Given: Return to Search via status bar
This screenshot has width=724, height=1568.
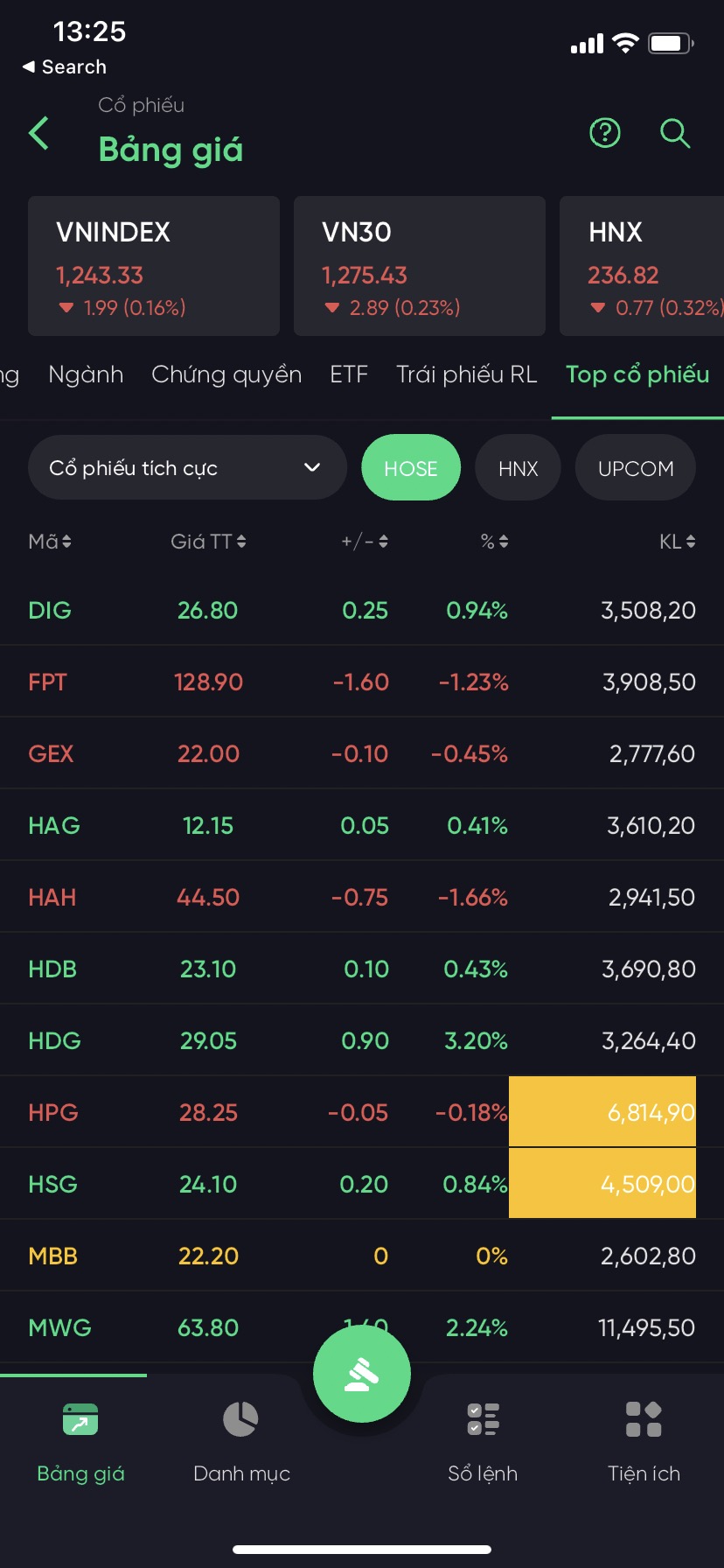Looking at the screenshot, I should (x=65, y=67).
